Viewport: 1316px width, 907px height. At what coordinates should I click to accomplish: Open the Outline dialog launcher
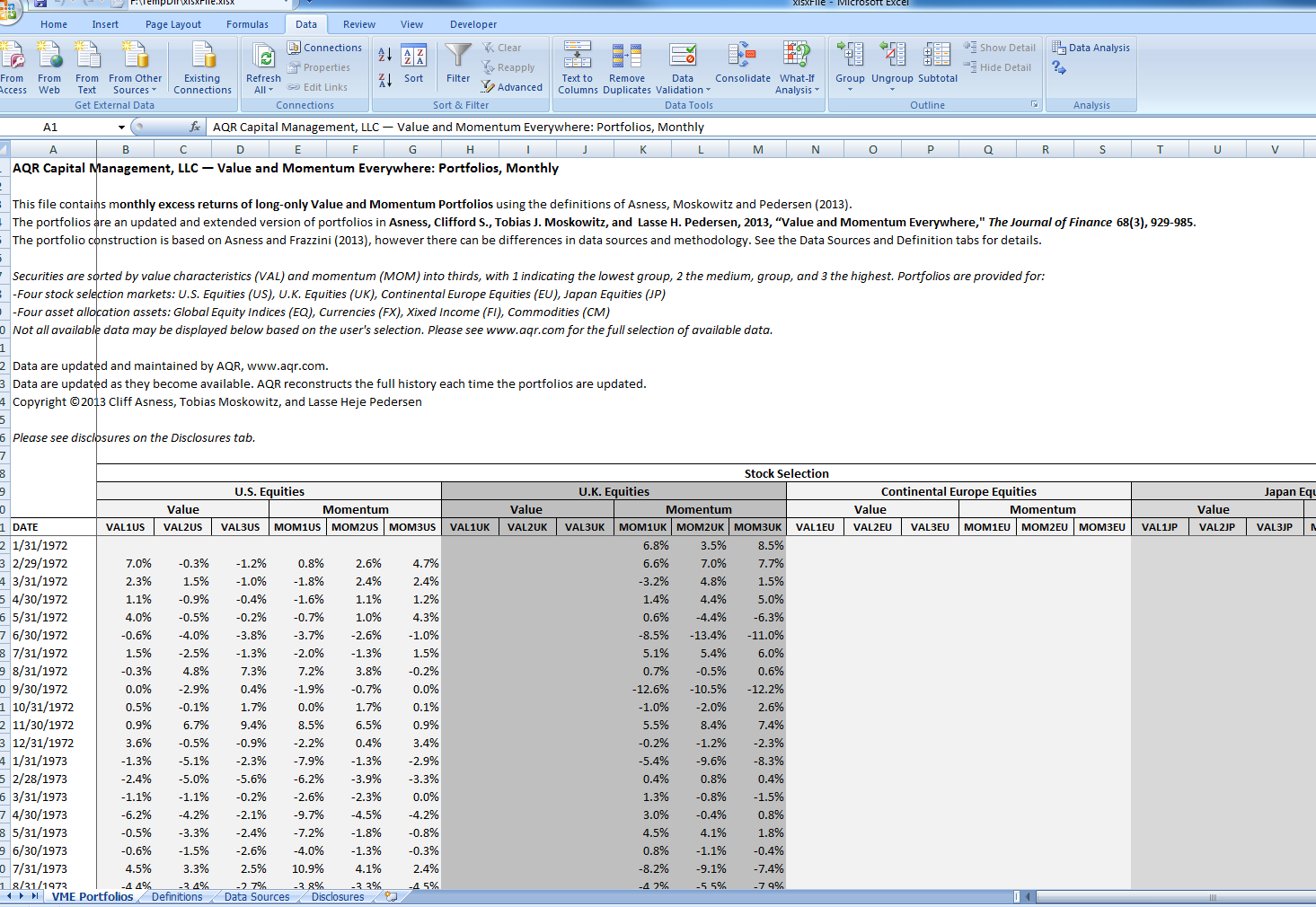(x=1035, y=105)
